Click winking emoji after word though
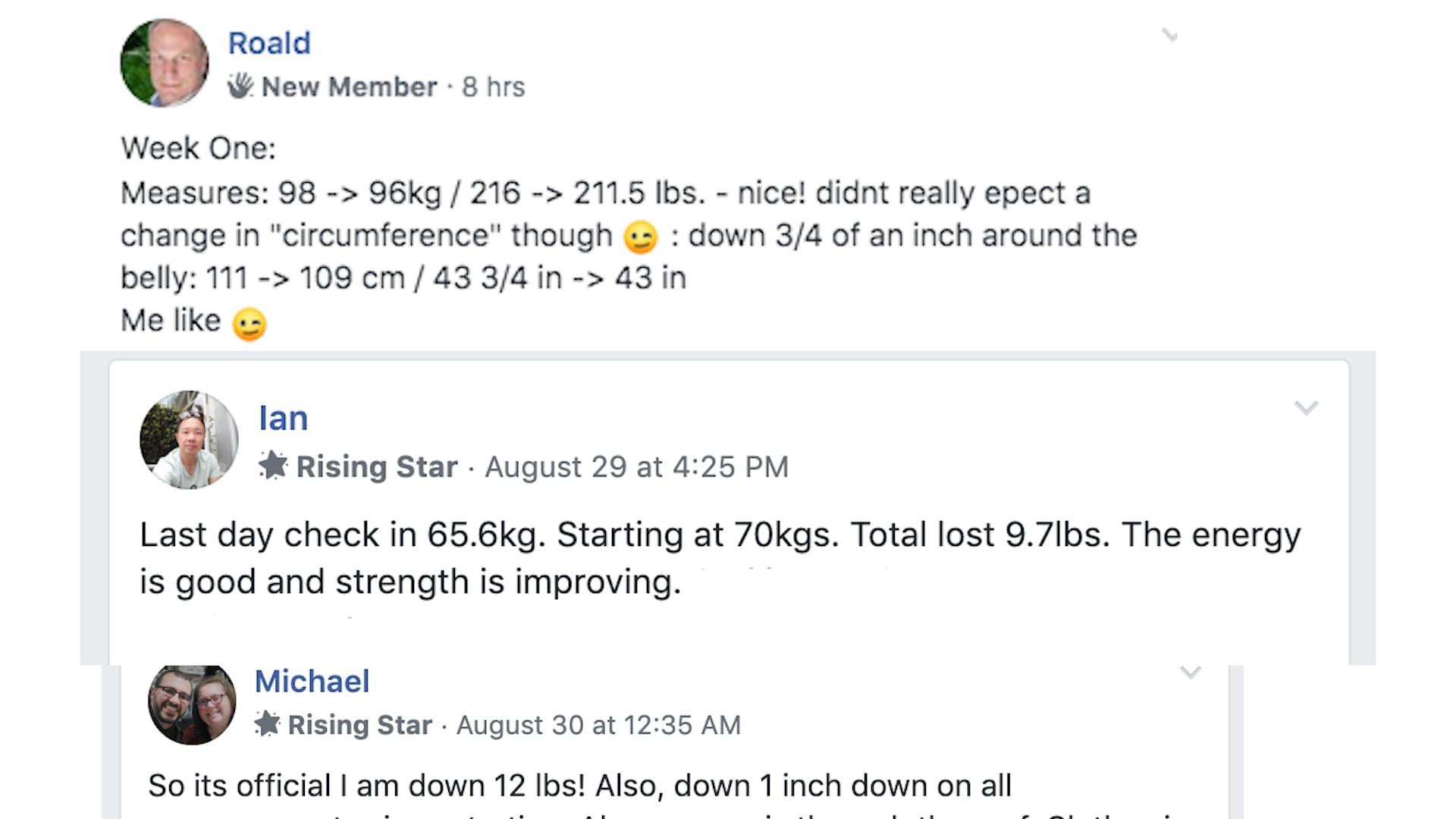The height and width of the screenshot is (819, 1456). click(x=640, y=237)
